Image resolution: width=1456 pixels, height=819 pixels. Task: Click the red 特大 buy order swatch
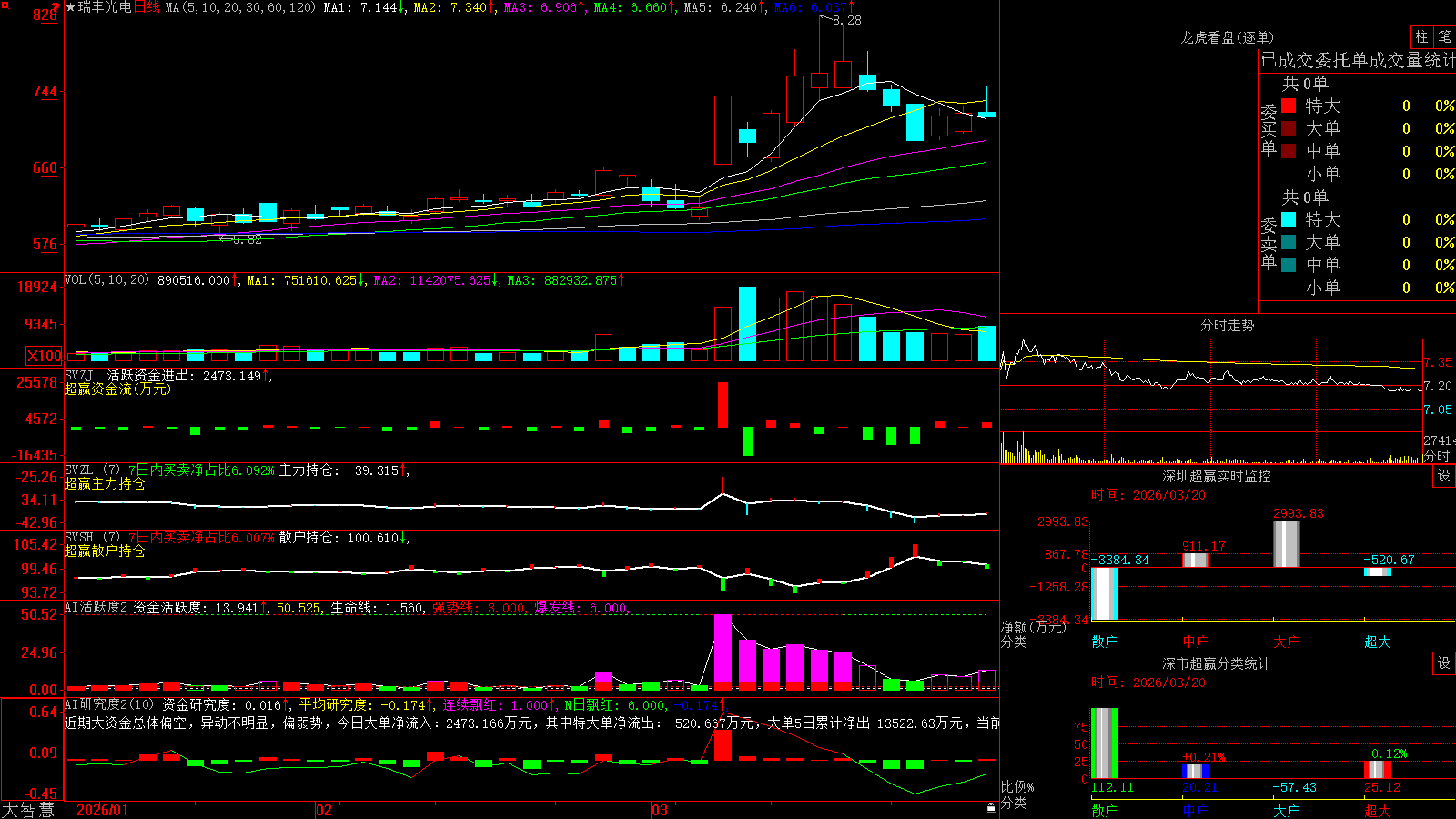point(1289,106)
